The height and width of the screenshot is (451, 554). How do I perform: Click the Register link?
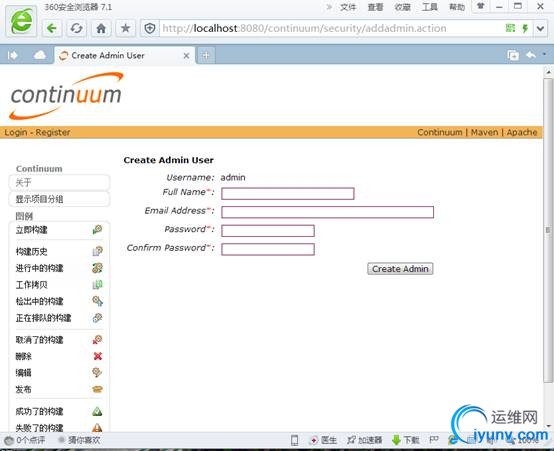coord(53,132)
